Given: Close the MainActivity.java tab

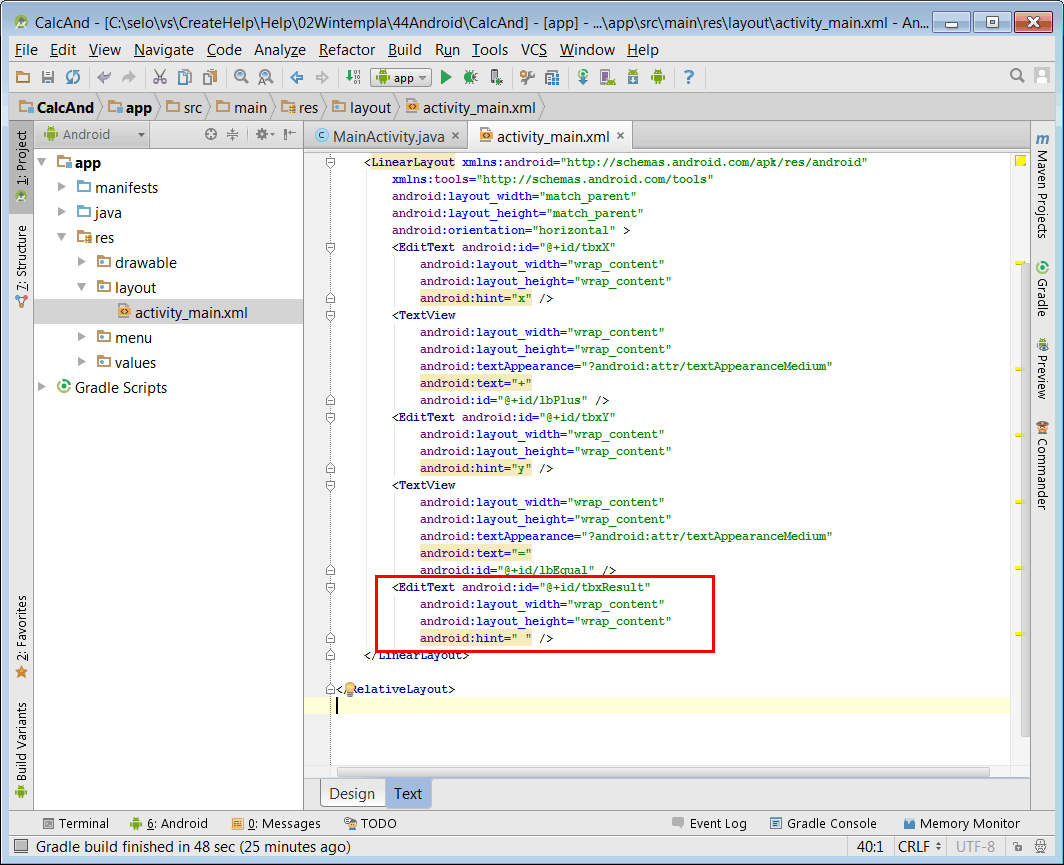Looking at the screenshot, I should click(x=455, y=136).
